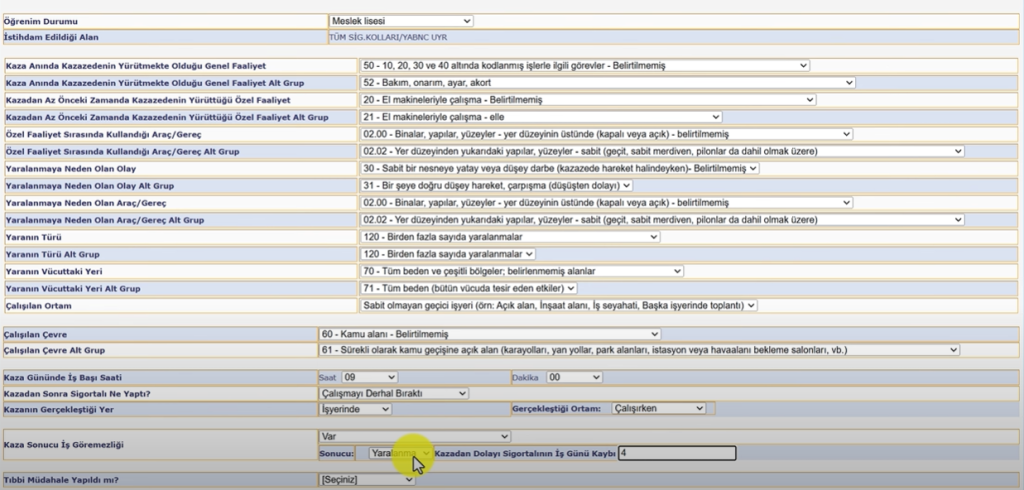Expand Yaranın Türü Alt Grup dropdown
1024x490 pixels.
click(447, 254)
